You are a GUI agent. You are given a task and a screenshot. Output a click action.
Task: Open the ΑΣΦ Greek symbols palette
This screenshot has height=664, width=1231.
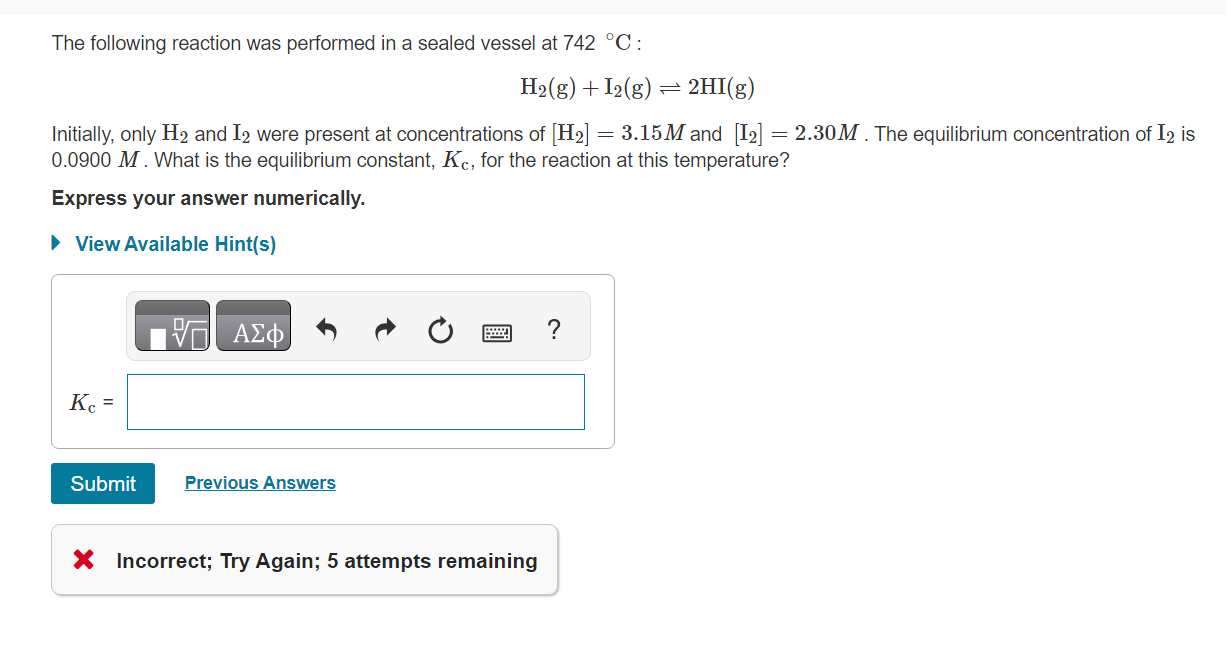[x=253, y=325]
